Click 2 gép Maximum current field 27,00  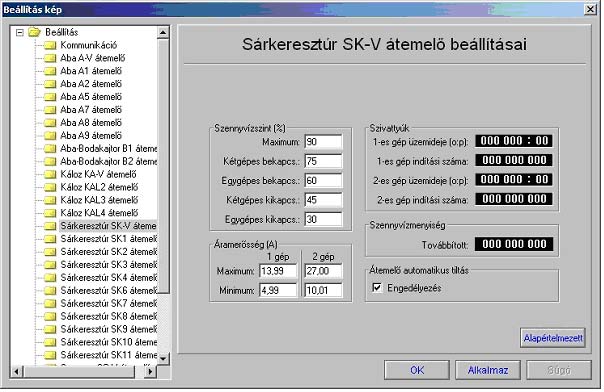coord(323,271)
